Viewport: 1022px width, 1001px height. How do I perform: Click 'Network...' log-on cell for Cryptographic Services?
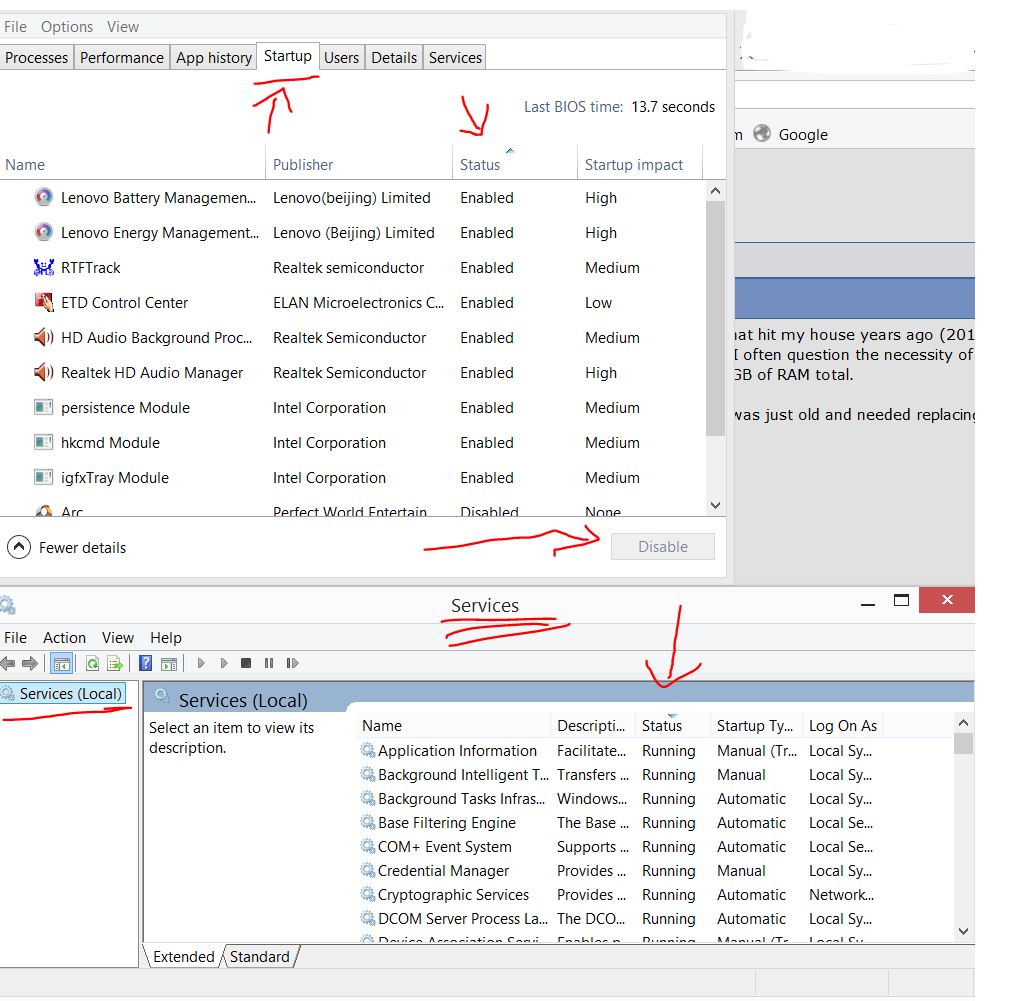841,895
